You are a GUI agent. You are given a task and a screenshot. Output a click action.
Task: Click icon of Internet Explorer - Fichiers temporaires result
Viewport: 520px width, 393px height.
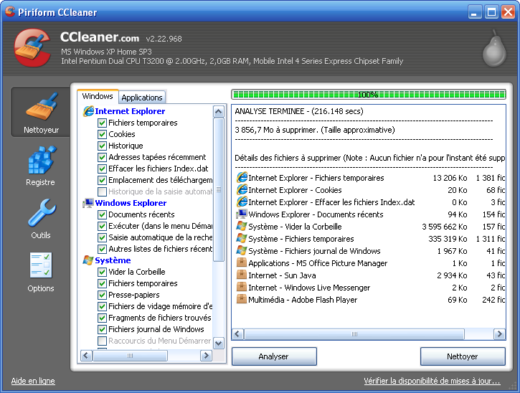[242, 177]
